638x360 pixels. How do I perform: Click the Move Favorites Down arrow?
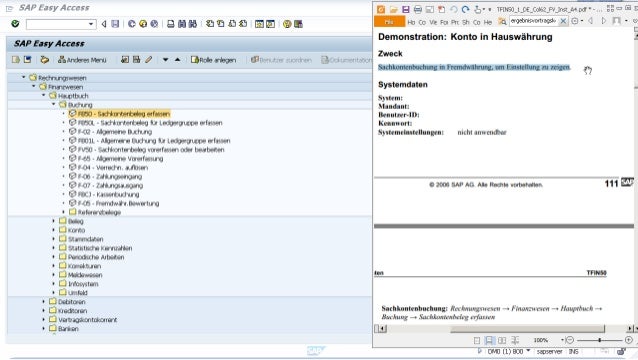point(166,60)
